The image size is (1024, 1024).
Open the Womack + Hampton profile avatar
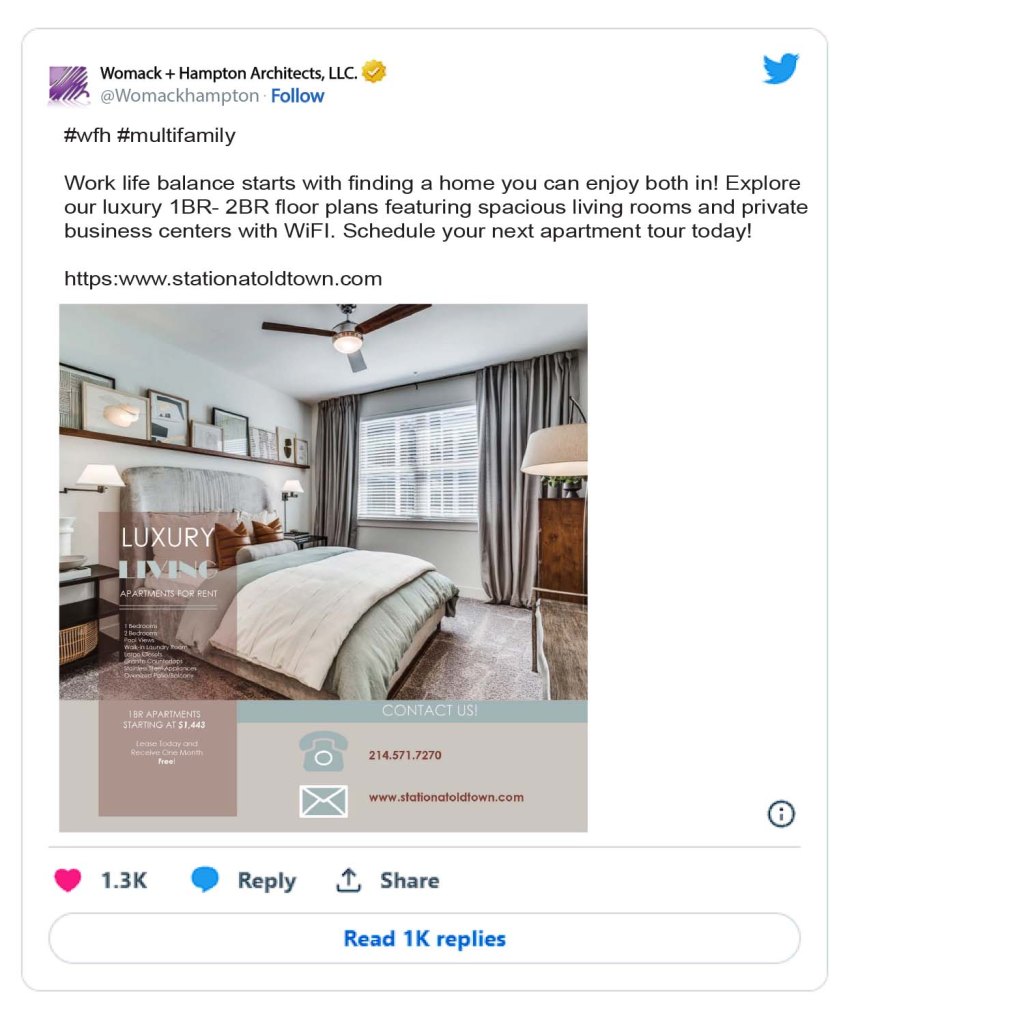pyautogui.click(x=69, y=85)
